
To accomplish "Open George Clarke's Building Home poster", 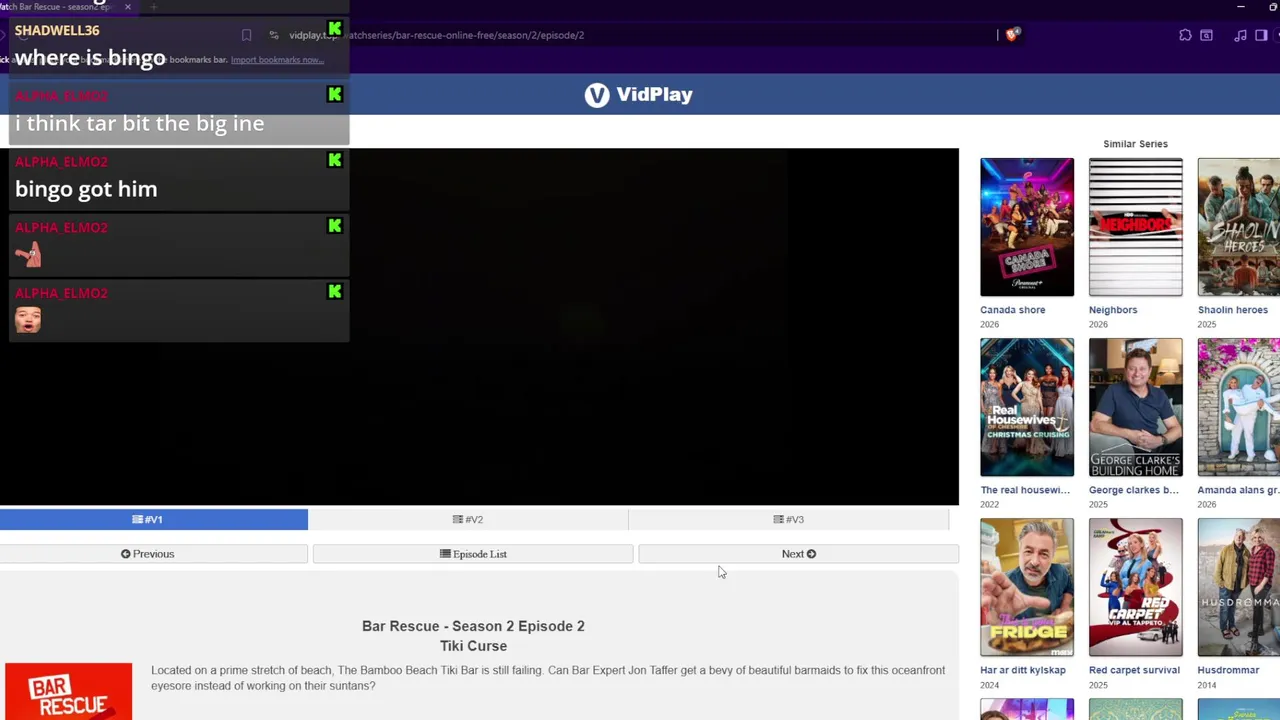I will [x=1135, y=407].
